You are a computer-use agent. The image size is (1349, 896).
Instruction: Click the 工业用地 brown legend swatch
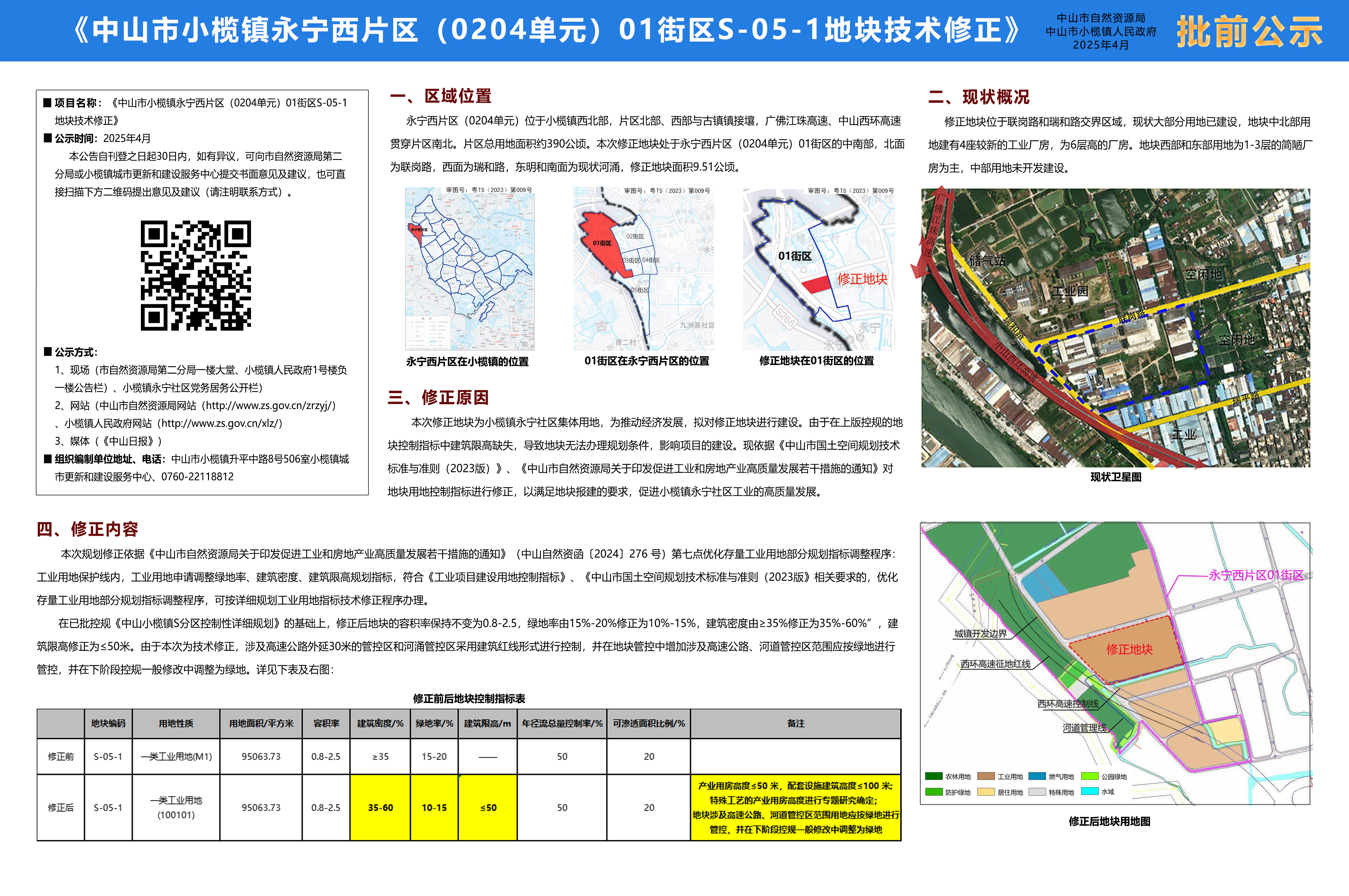[986, 776]
